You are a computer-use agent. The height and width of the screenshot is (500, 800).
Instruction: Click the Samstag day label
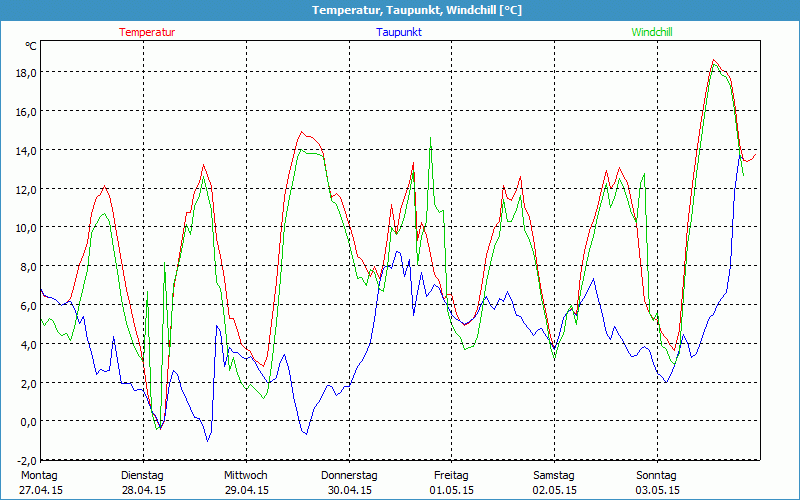point(554,476)
